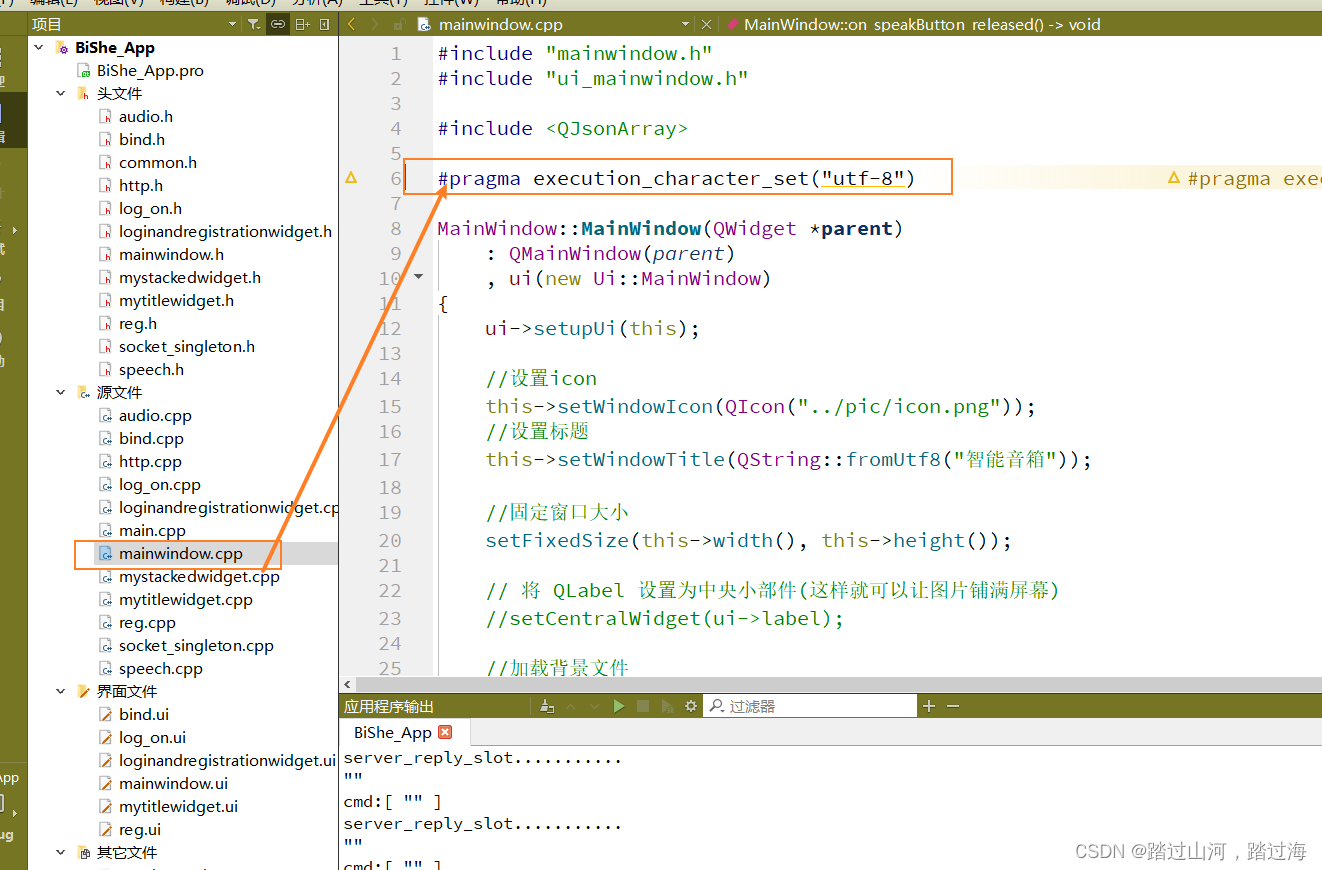
Task: Select speech.h header file
Action: tap(151, 369)
